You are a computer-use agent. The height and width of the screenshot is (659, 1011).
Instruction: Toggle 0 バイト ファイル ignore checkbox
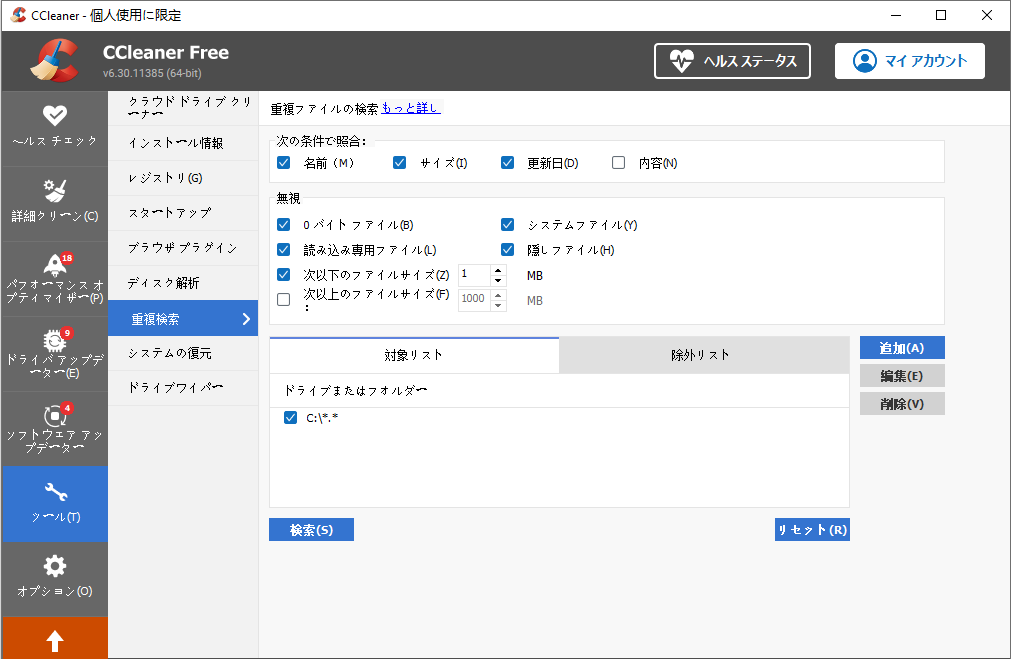tap(284, 224)
